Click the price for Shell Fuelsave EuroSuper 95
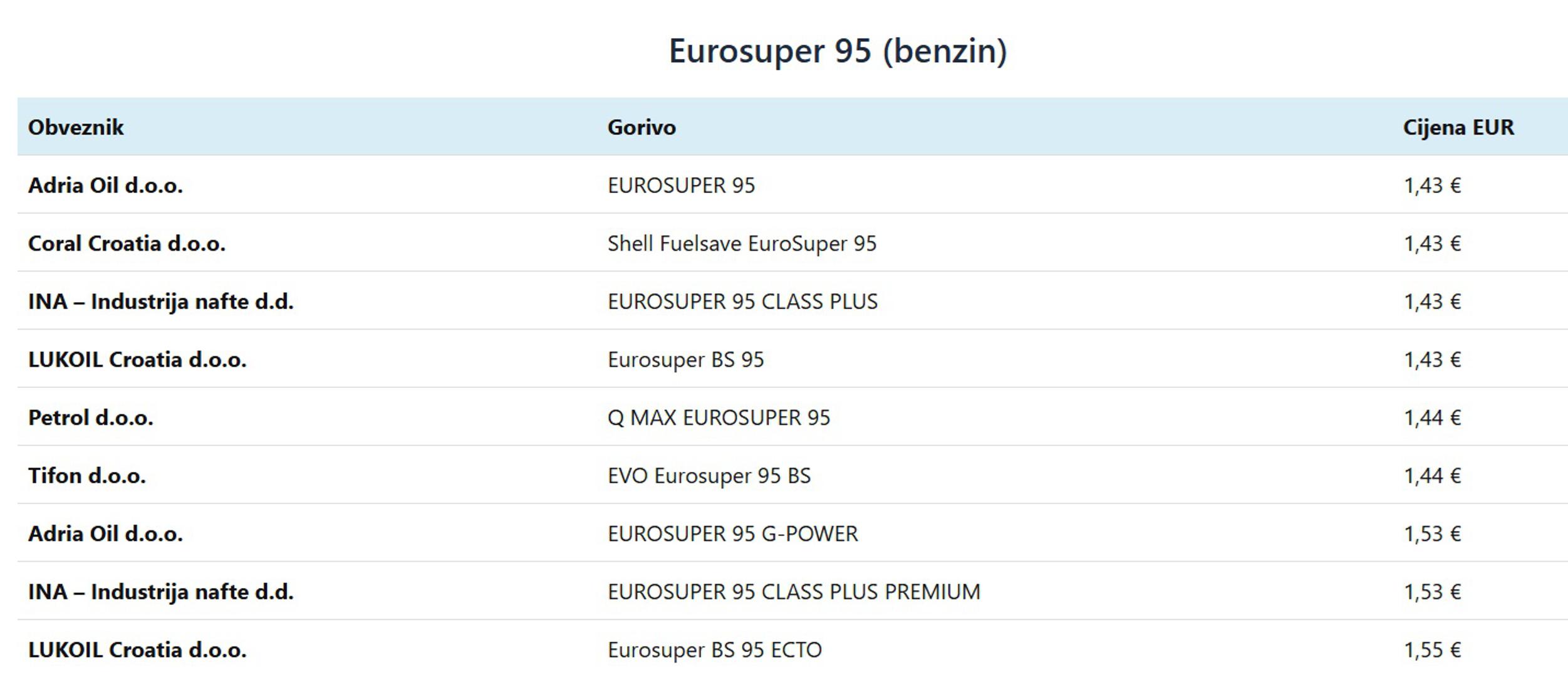This screenshot has width=1568, height=677. tap(1432, 243)
